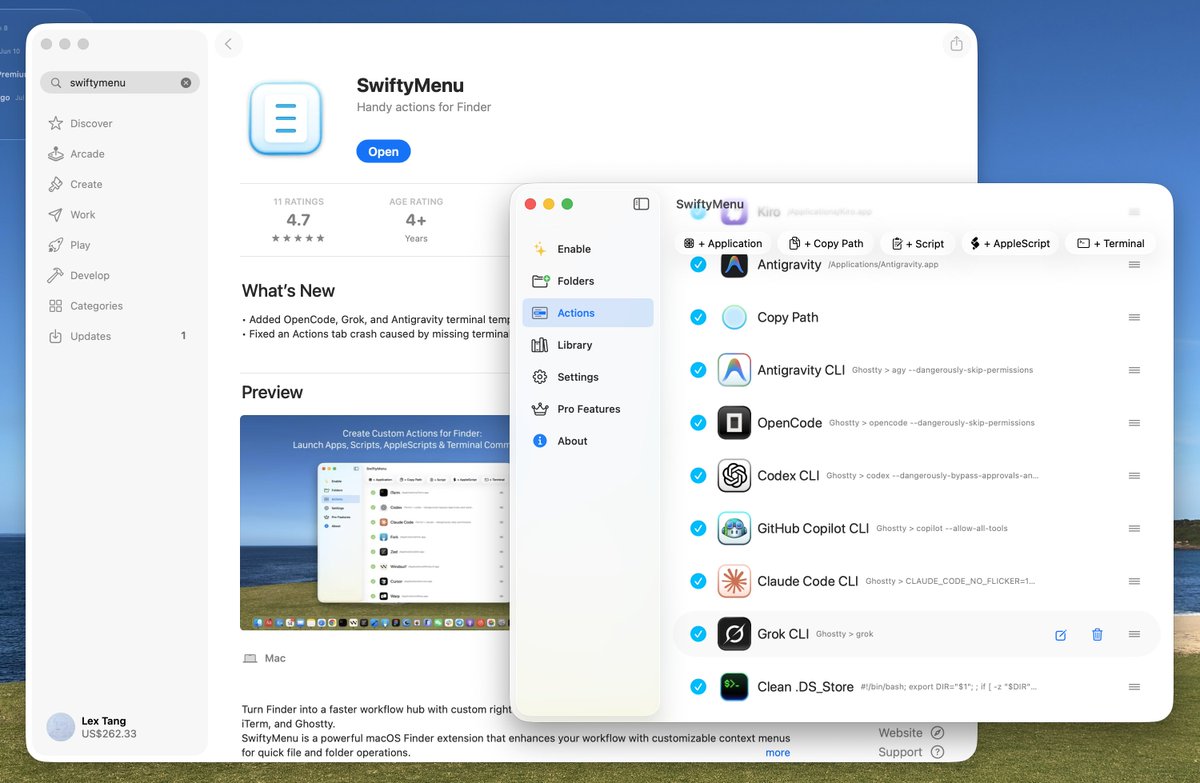The height and width of the screenshot is (783, 1200).
Task: Clear the App Store search field
Action: pos(186,83)
